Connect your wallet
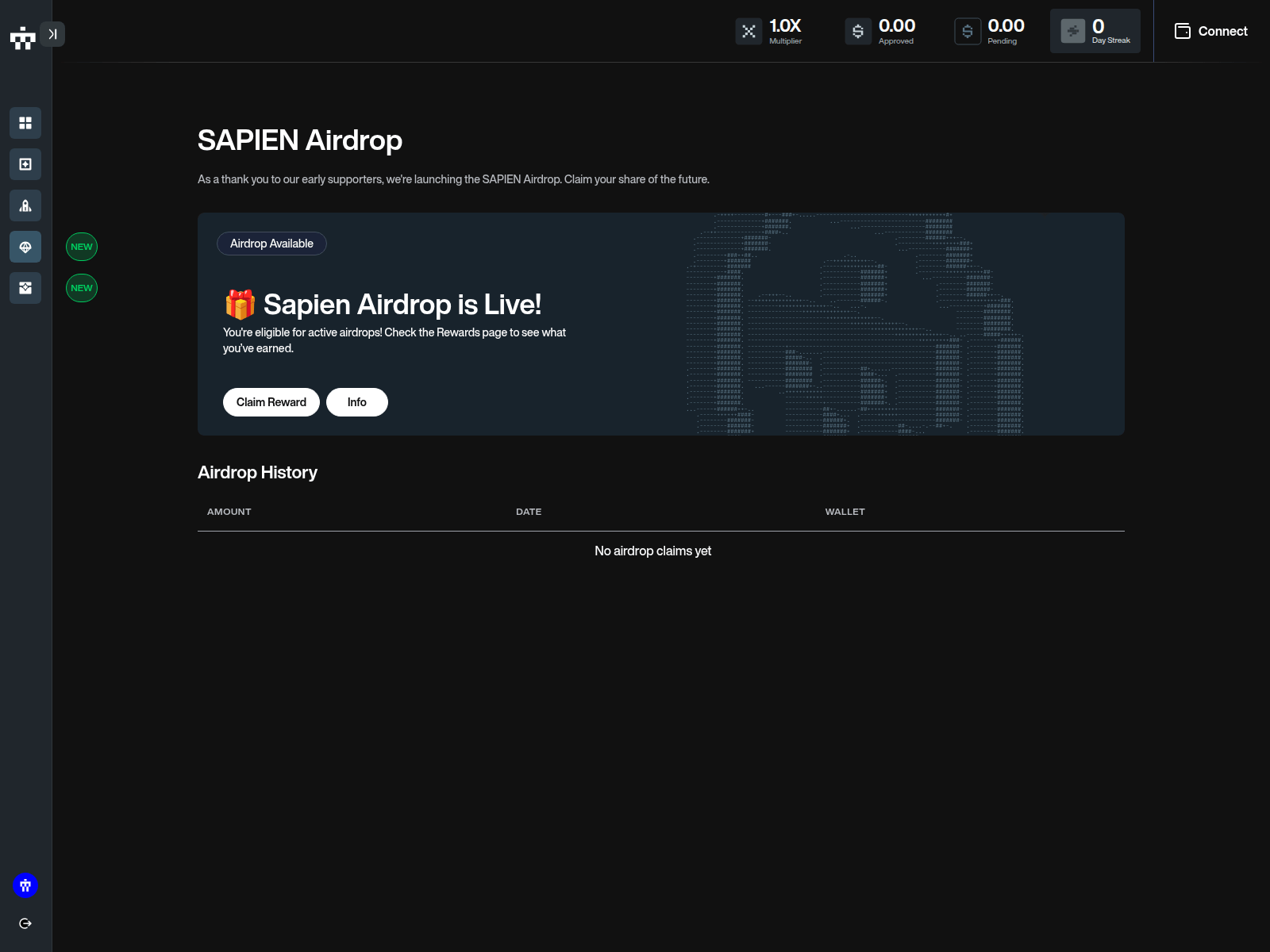Image resolution: width=1270 pixels, height=952 pixels. coord(1211,31)
